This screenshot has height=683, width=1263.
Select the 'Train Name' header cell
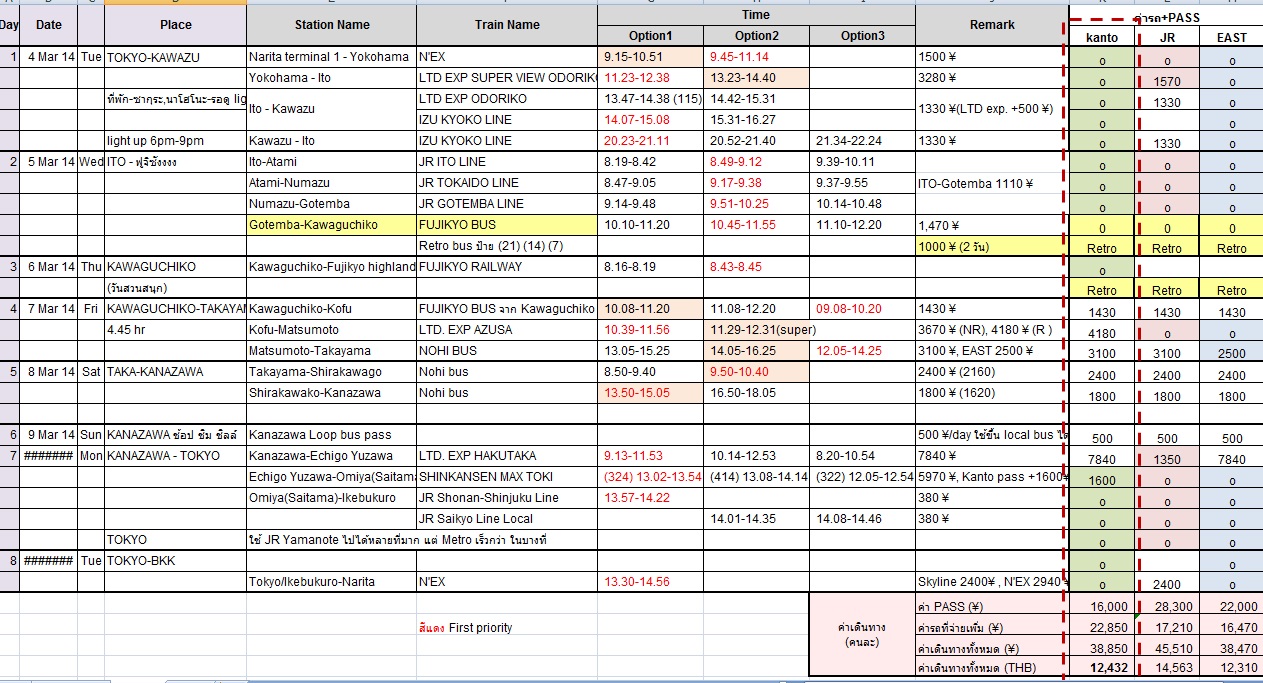507,25
